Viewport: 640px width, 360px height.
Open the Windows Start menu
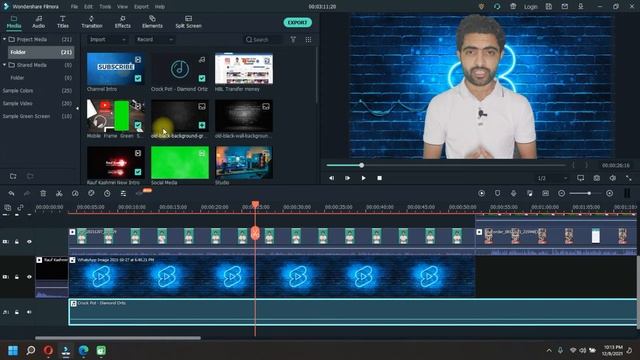coord(13,350)
